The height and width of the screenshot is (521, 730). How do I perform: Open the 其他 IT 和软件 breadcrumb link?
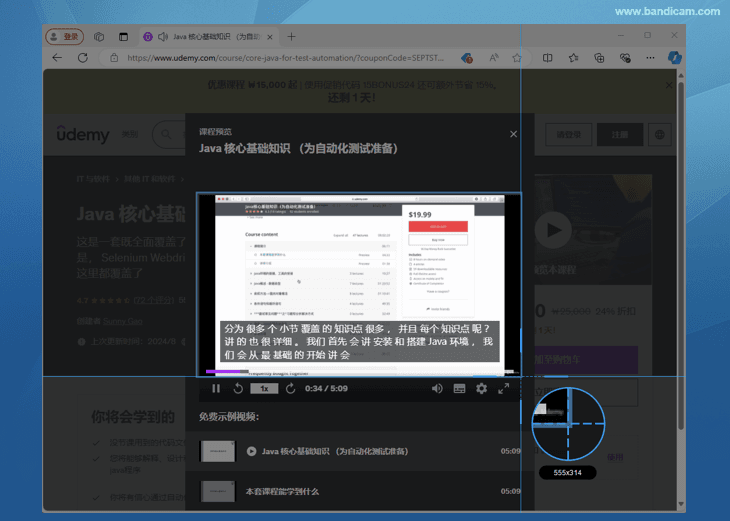(x=149, y=179)
